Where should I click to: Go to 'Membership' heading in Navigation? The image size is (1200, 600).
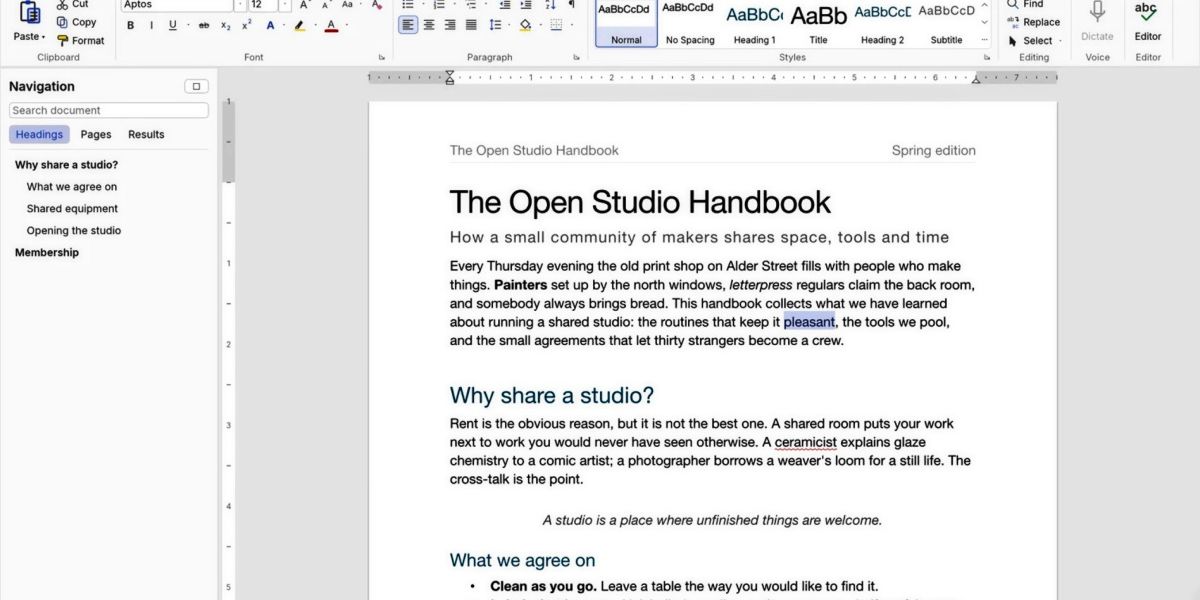(47, 253)
